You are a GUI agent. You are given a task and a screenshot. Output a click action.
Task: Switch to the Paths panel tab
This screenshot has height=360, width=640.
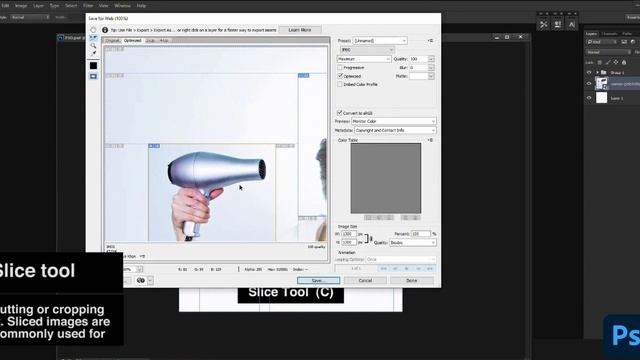627,33
